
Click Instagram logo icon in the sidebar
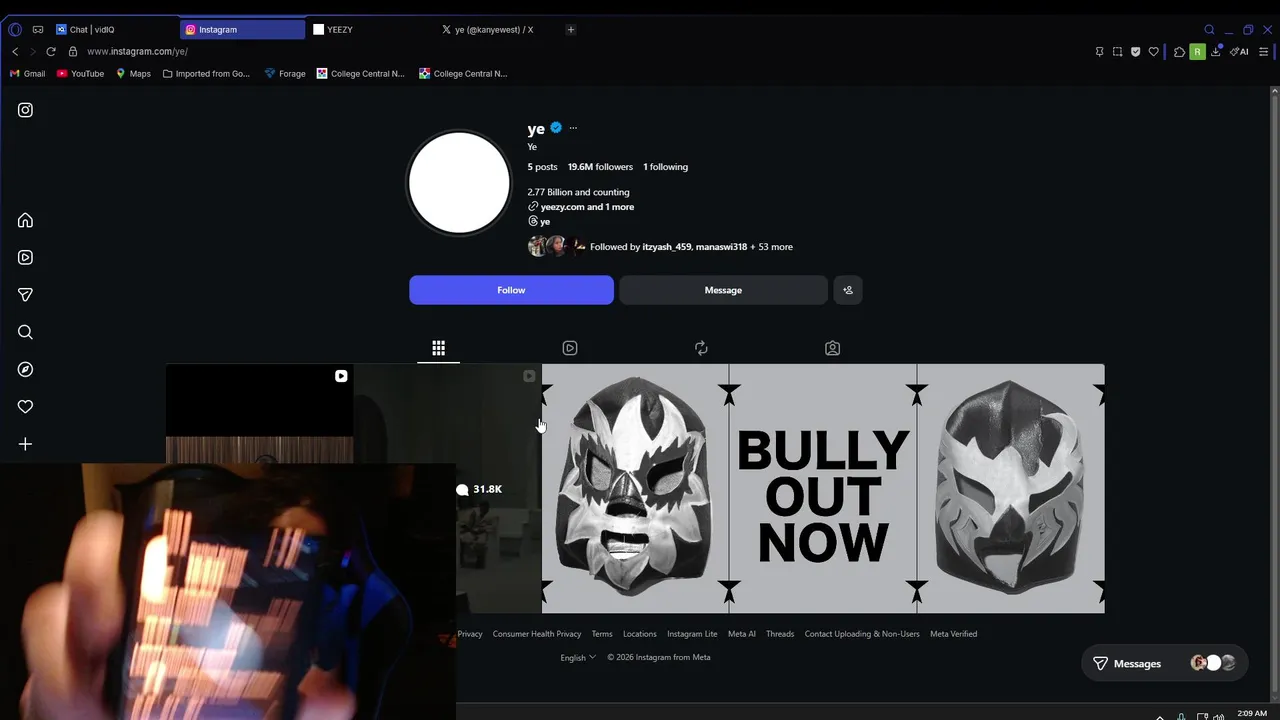(x=25, y=110)
